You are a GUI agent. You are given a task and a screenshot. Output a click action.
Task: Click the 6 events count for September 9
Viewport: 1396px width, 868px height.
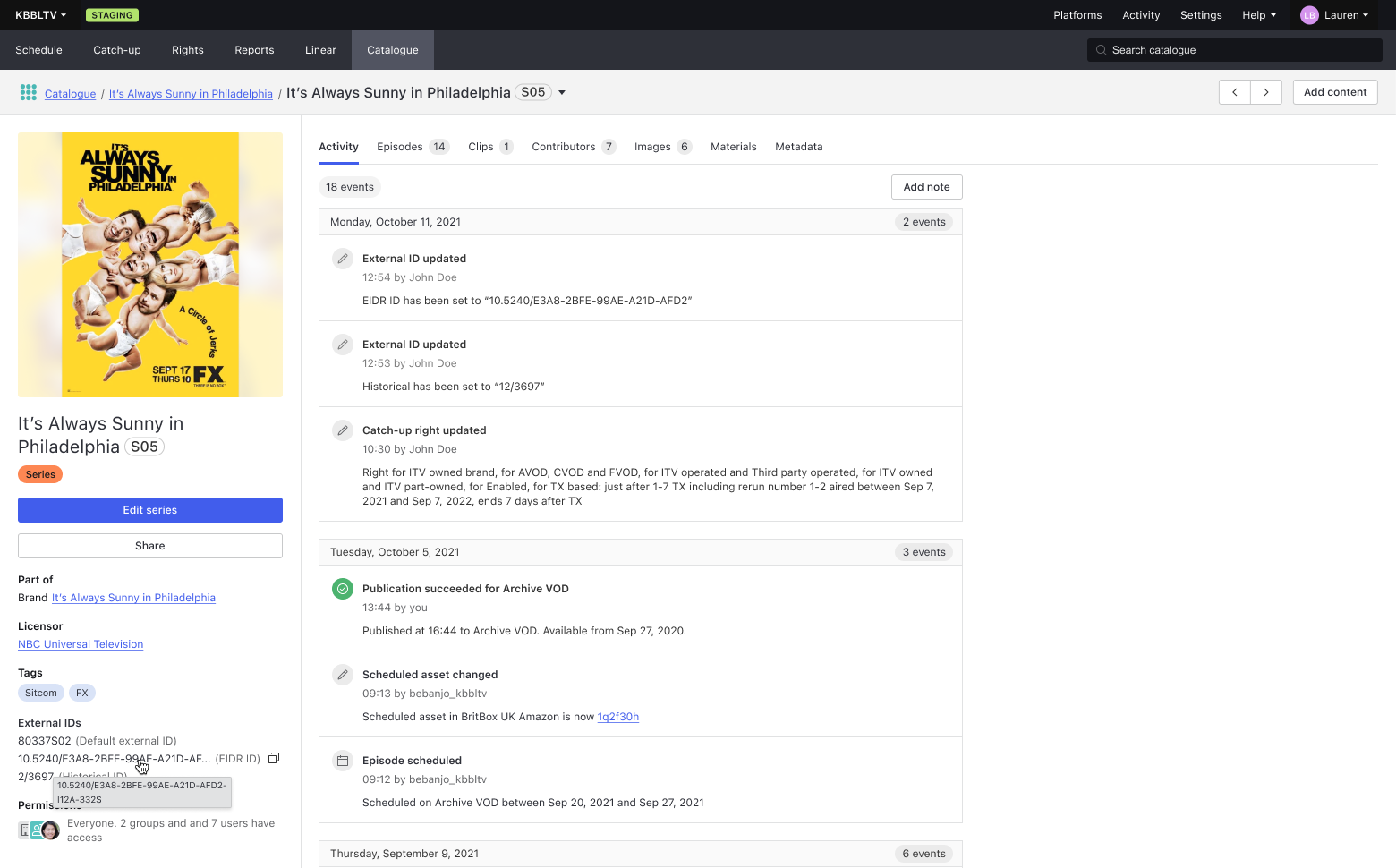tap(924, 854)
